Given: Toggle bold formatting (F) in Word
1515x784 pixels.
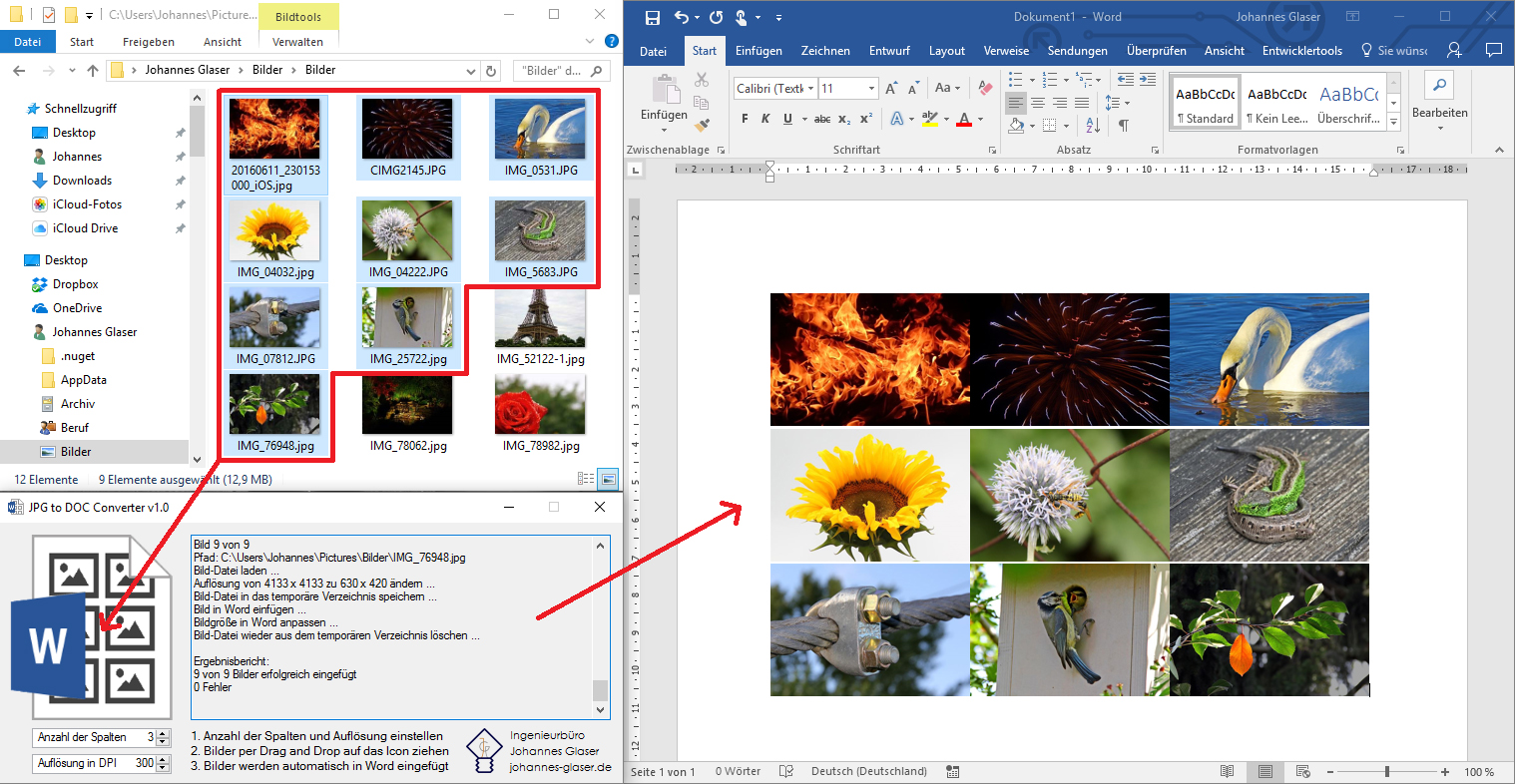Looking at the screenshot, I should tap(745, 119).
